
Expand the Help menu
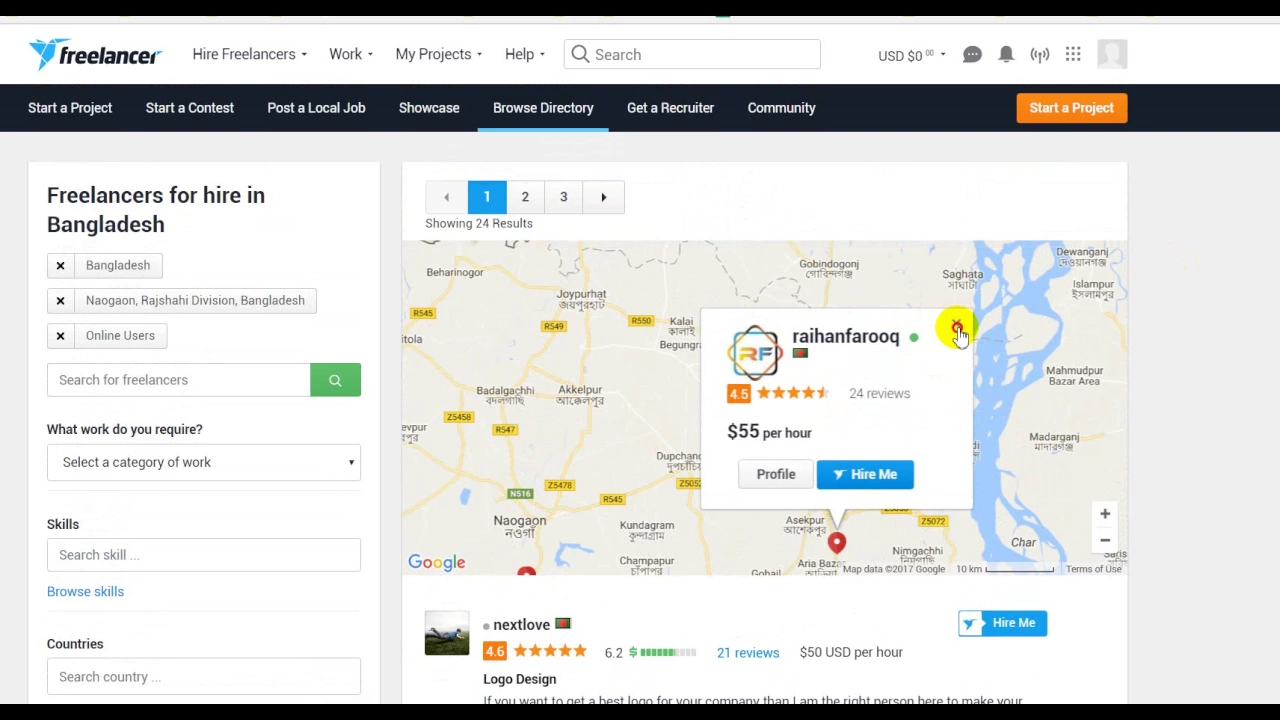click(525, 54)
